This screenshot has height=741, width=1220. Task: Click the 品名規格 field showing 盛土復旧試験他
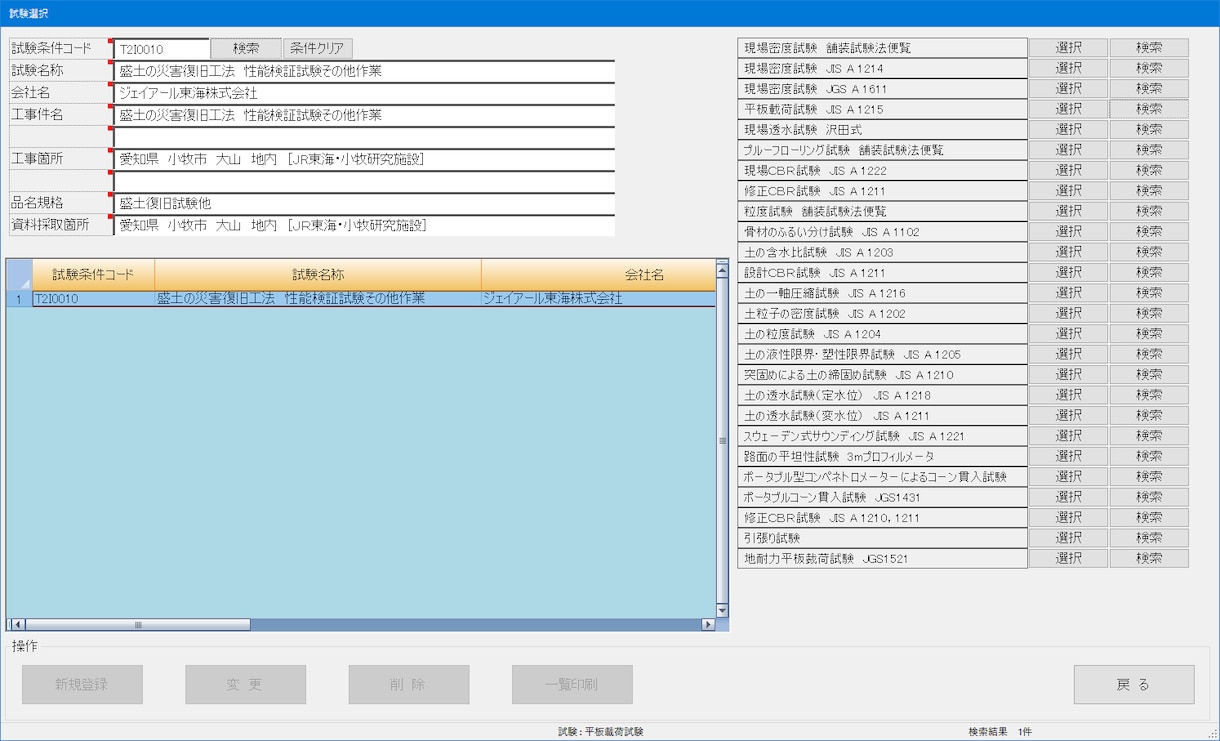[364, 203]
